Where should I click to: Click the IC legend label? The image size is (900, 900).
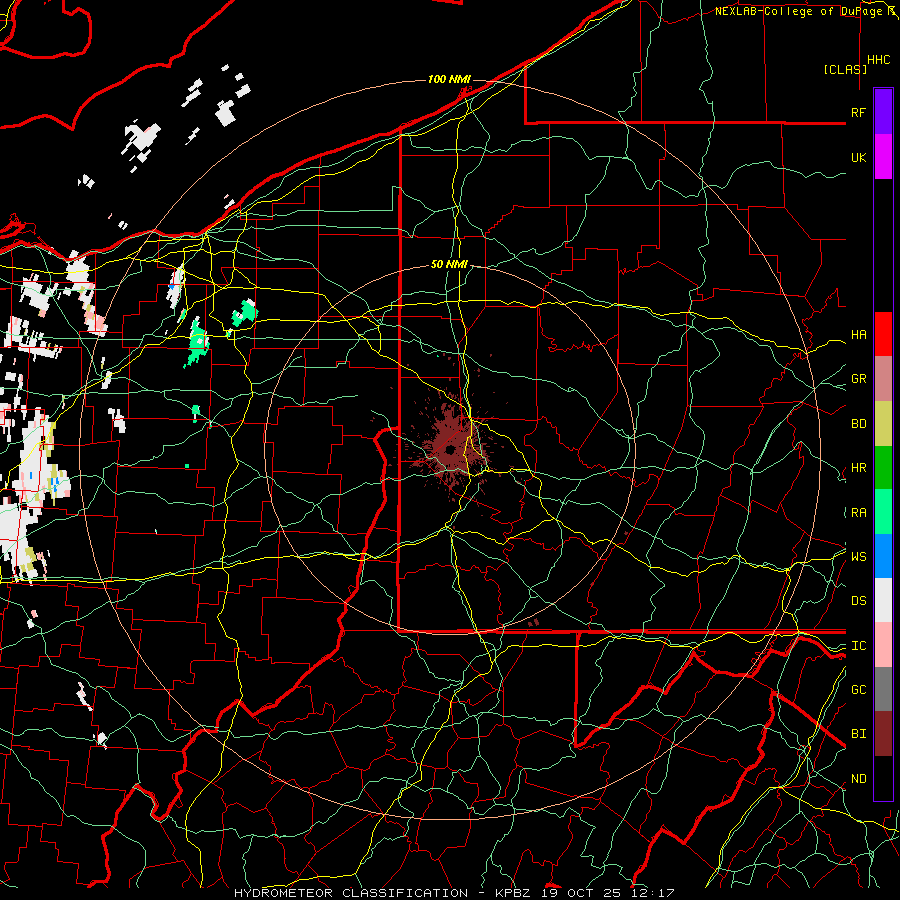point(858,646)
